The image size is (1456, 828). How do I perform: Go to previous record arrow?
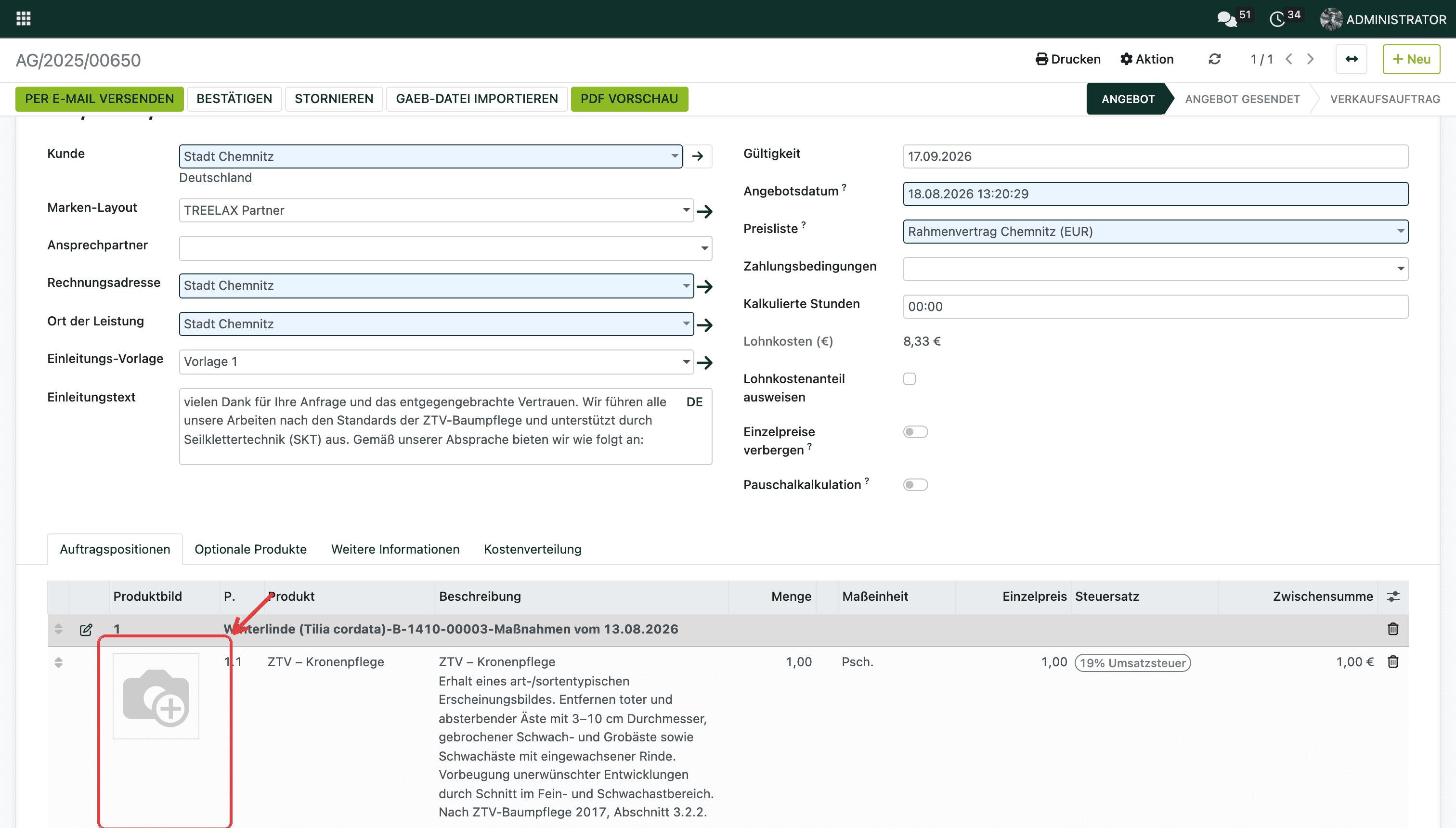tap(1289, 59)
